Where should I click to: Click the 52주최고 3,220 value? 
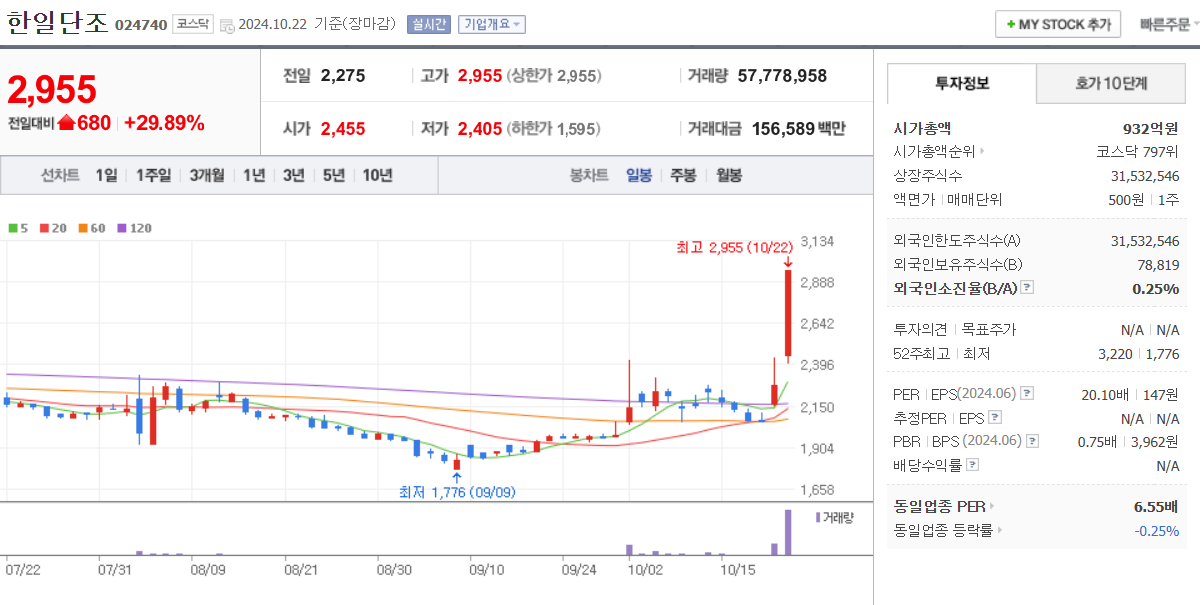tap(1115, 353)
